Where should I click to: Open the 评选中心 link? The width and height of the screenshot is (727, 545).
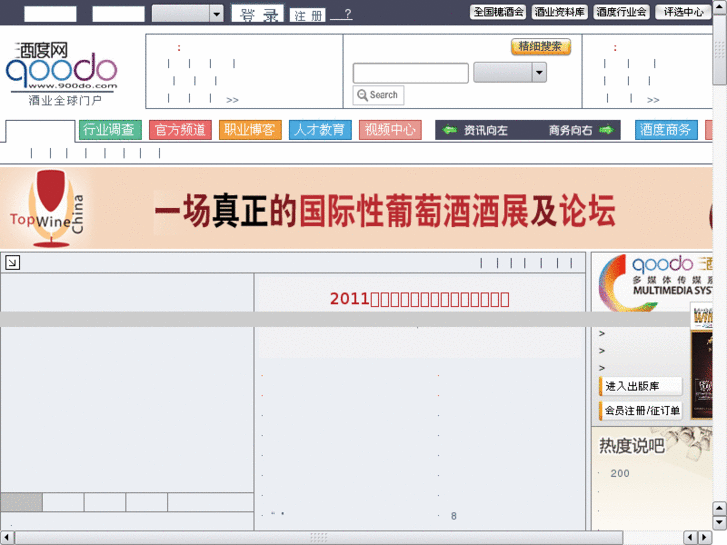pyautogui.click(x=683, y=12)
